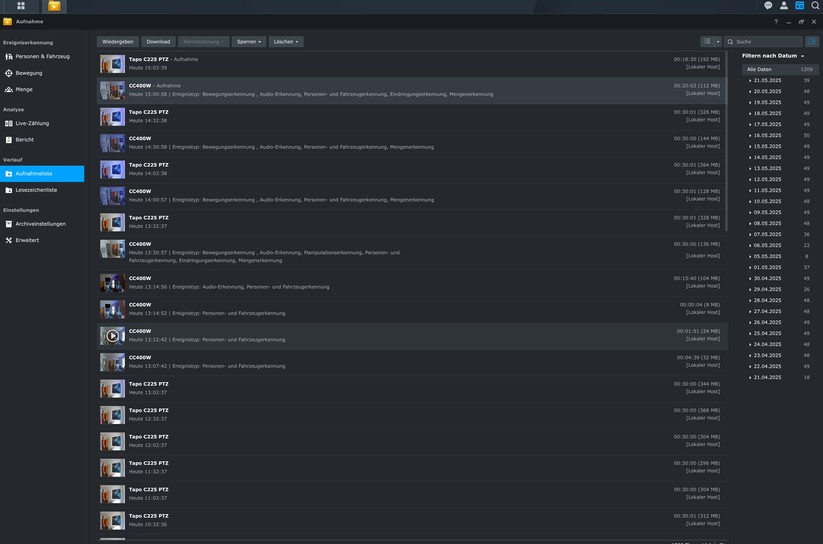
Task: Click the recording list vertical scrollbar
Action: [x=726, y=142]
